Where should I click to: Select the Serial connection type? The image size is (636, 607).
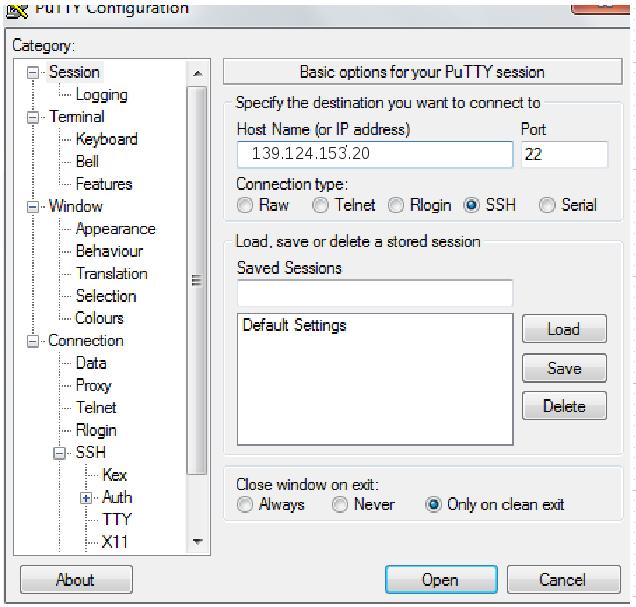click(x=547, y=205)
